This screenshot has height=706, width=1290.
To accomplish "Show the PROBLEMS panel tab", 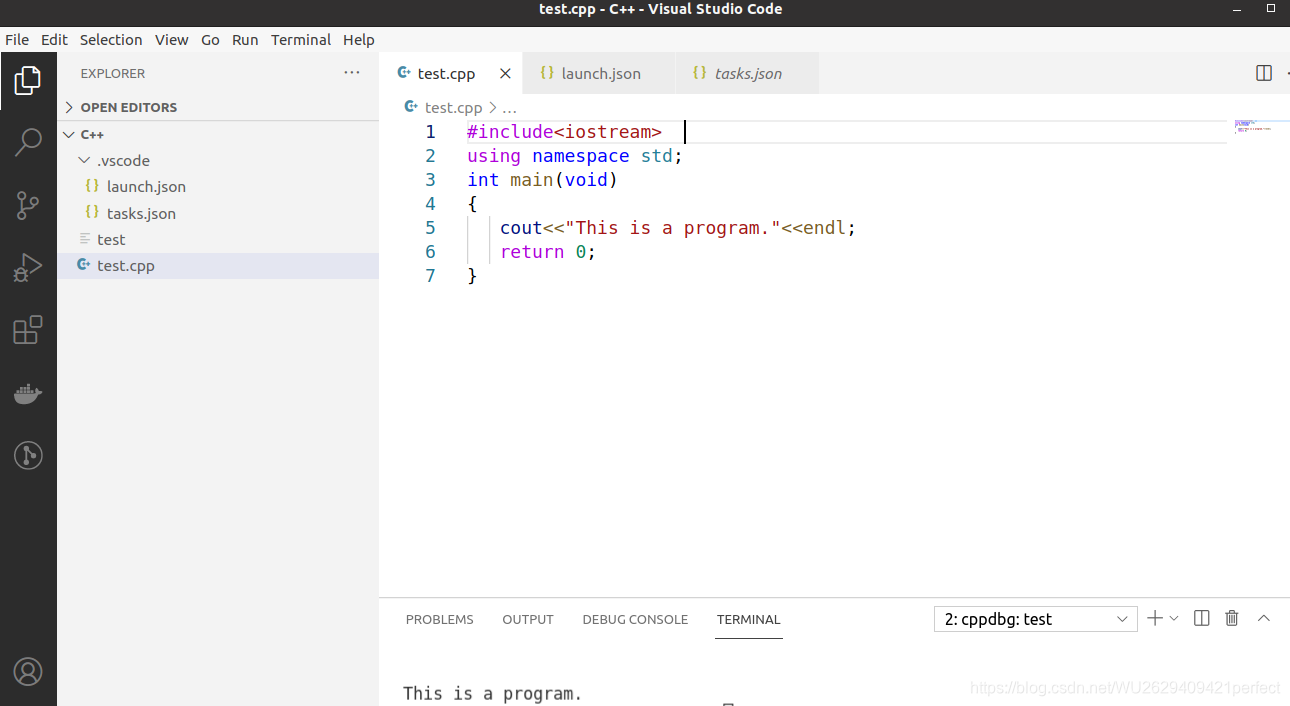I will pyautogui.click(x=440, y=619).
